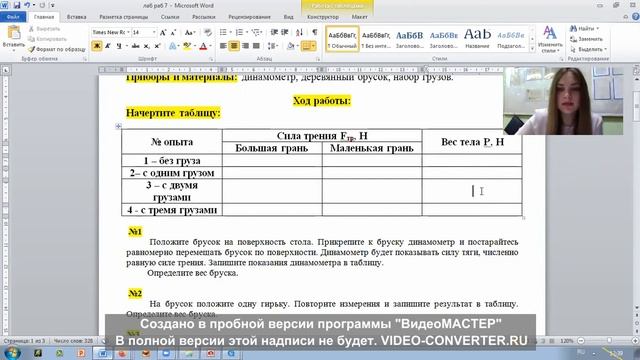640x360 pixels.
Task: Open Word help with the question mark icon
Action: [636, 17]
